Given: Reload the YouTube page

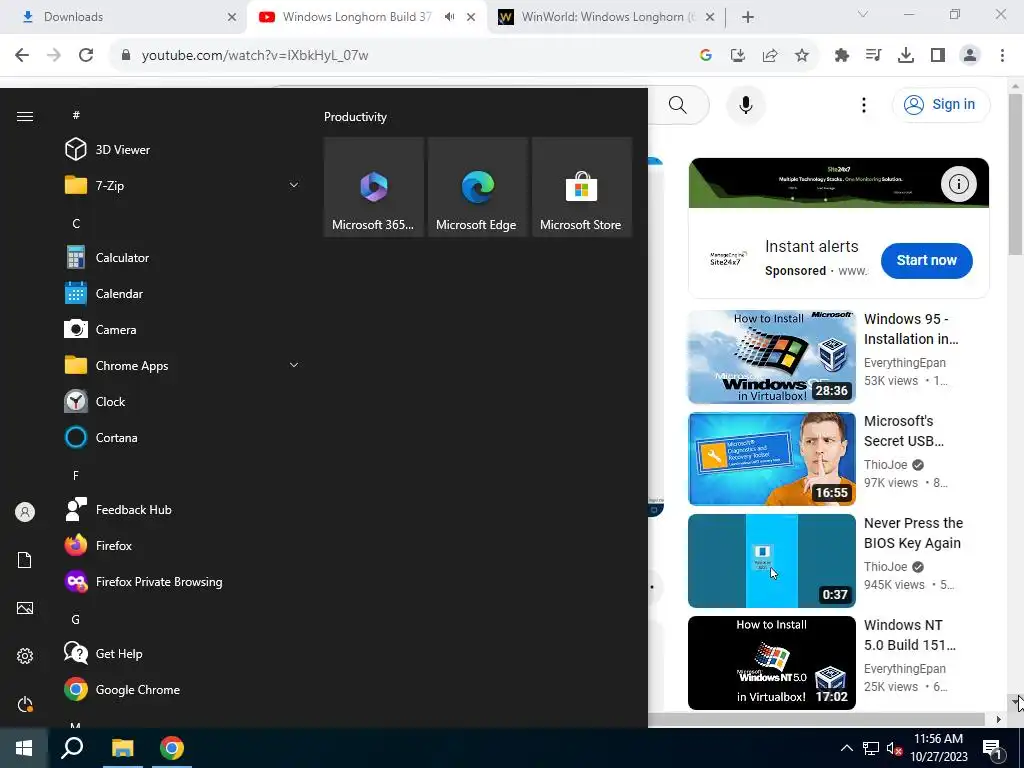Looking at the screenshot, I should [x=86, y=55].
